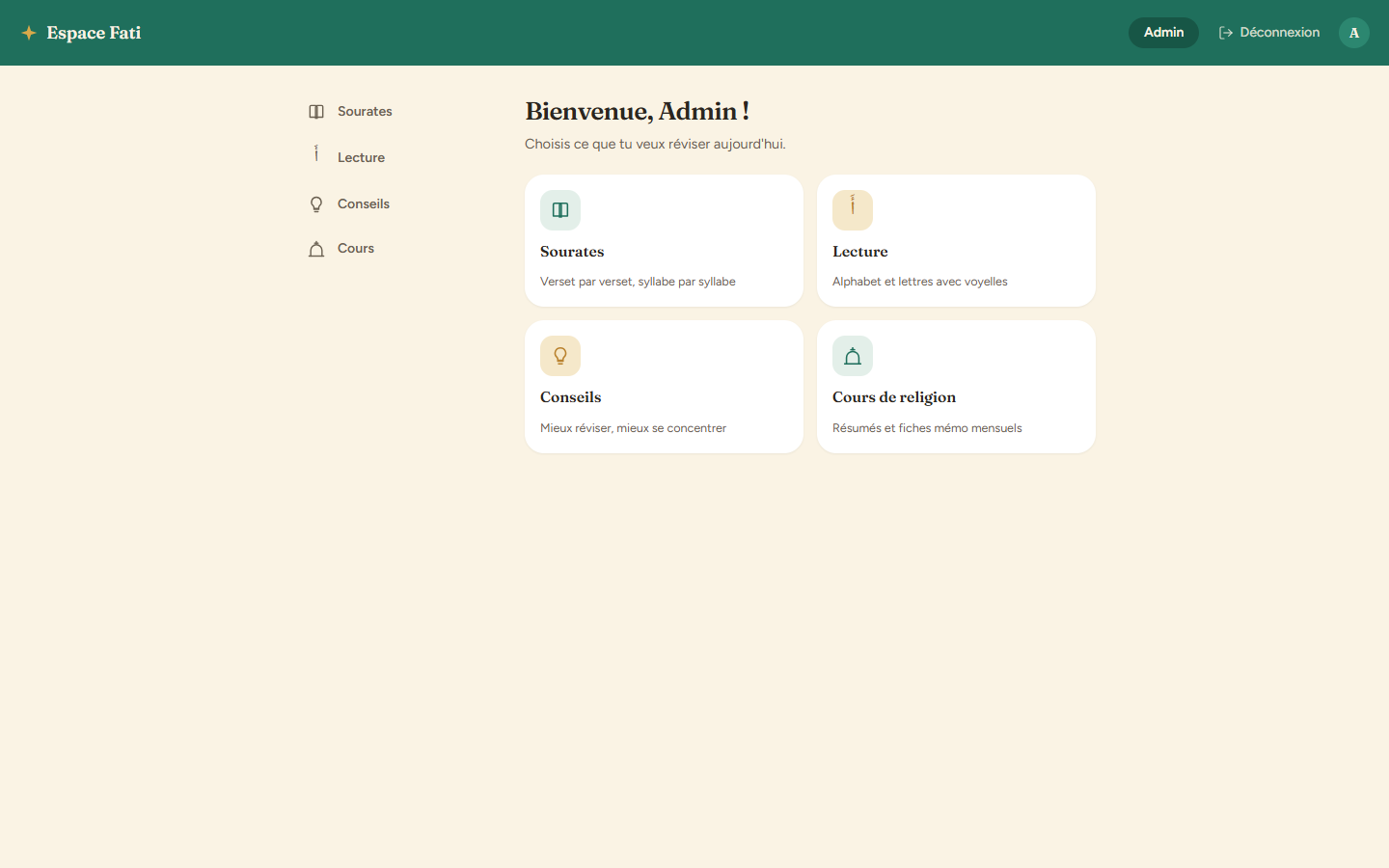1389x868 pixels.
Task: Click 'Résumés et fiches mémo mensuels' text
Action: (x=927, y=428)
